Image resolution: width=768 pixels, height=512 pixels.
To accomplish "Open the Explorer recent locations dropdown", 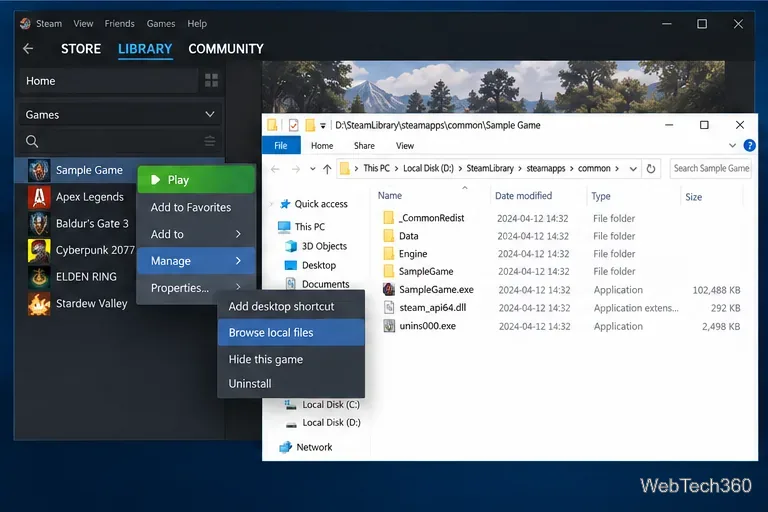I will 312,169.
